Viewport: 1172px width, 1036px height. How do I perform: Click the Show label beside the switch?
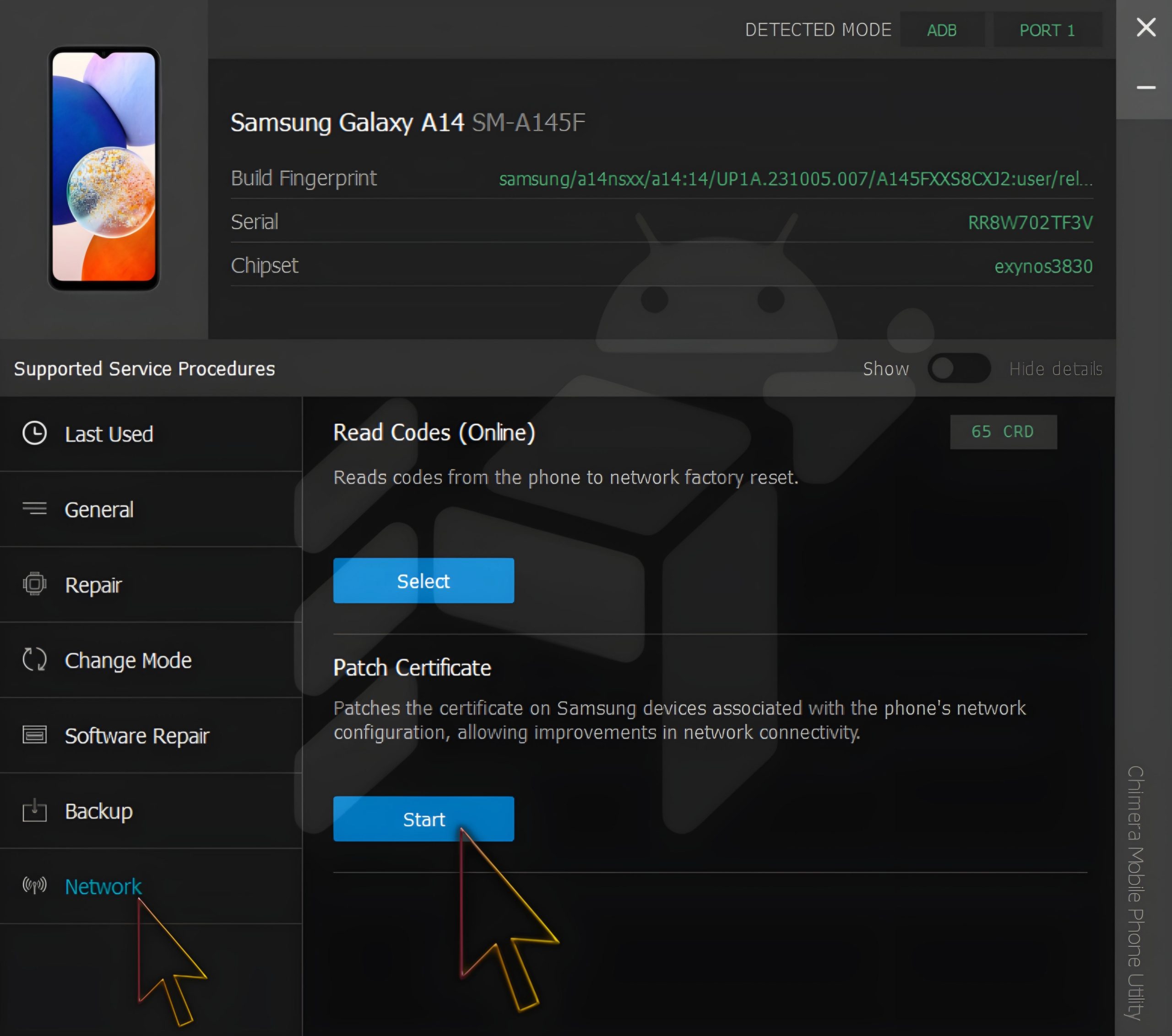pyautogui.click(x=886, y=368)
